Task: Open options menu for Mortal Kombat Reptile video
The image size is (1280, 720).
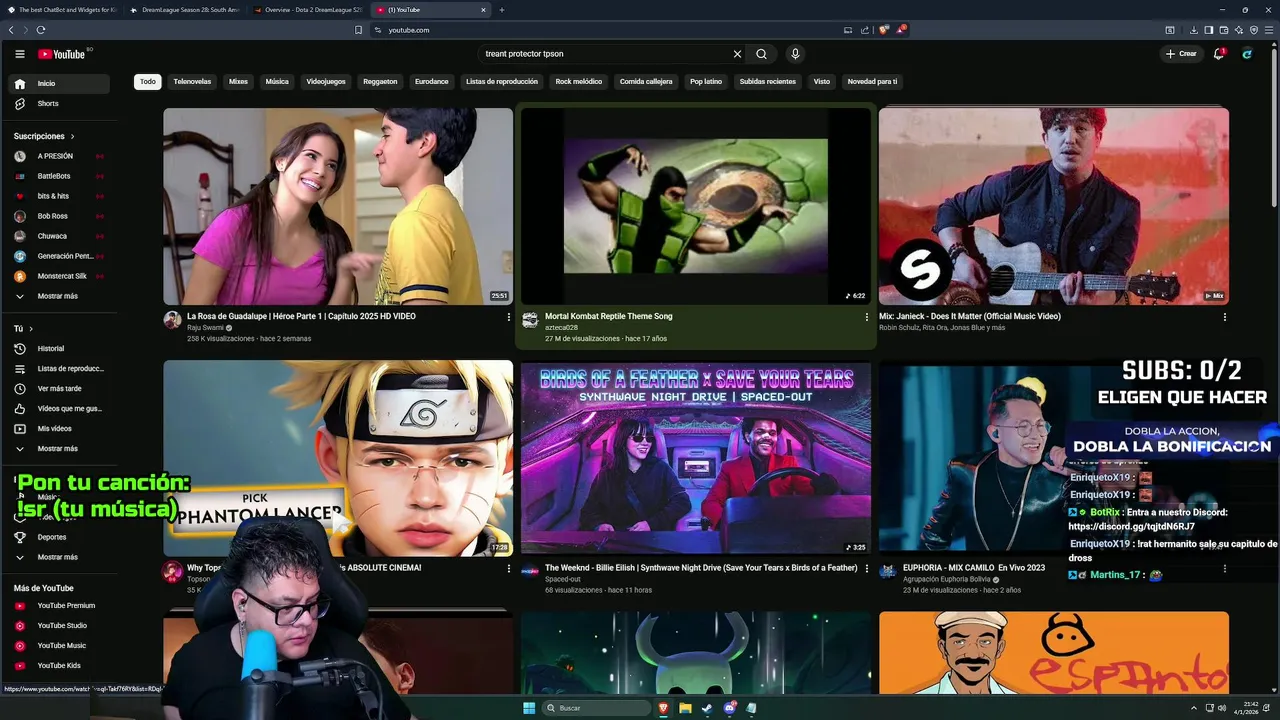Action: 867,317
